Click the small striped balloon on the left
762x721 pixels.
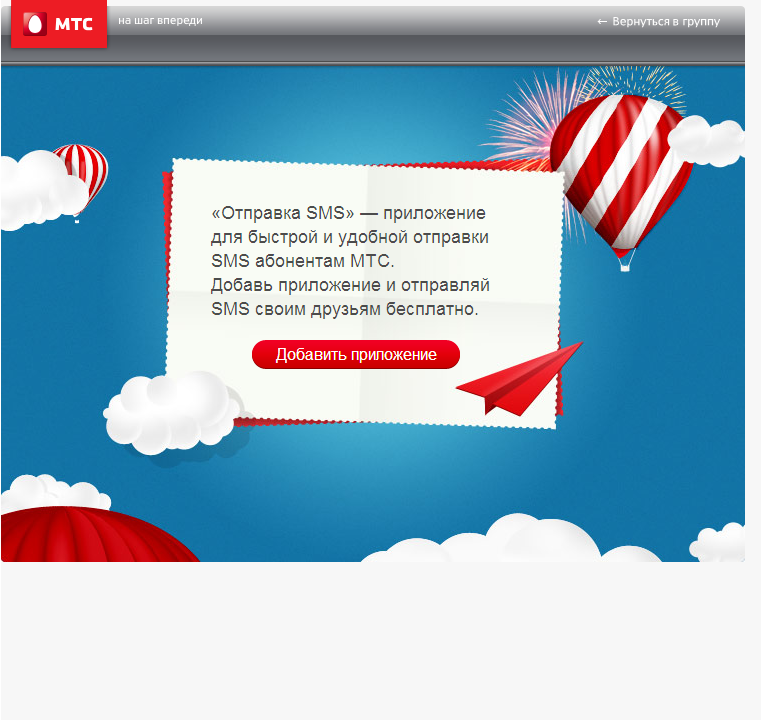84,170
